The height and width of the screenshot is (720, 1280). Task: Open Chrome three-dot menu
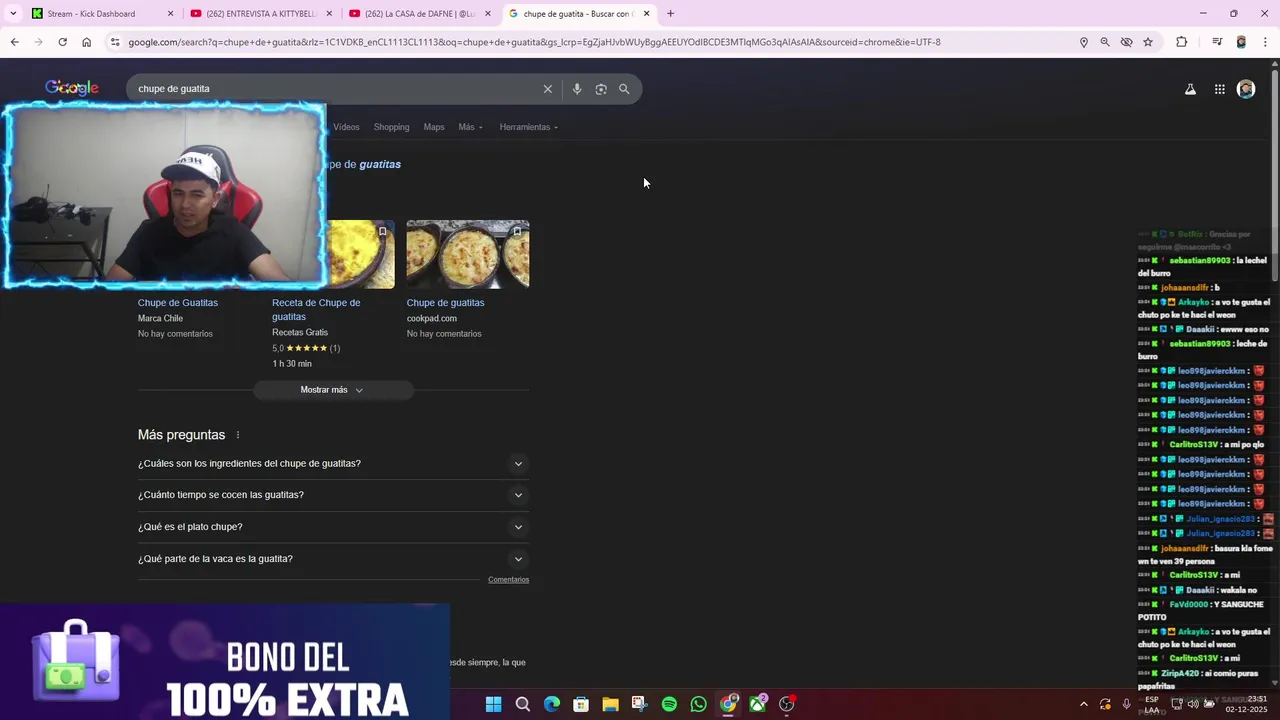tap(1265, 42)
